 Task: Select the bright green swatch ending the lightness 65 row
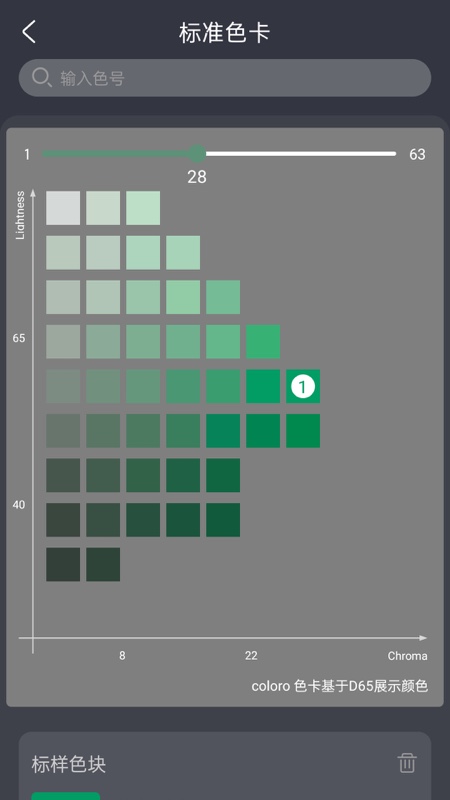pos(263,342)
